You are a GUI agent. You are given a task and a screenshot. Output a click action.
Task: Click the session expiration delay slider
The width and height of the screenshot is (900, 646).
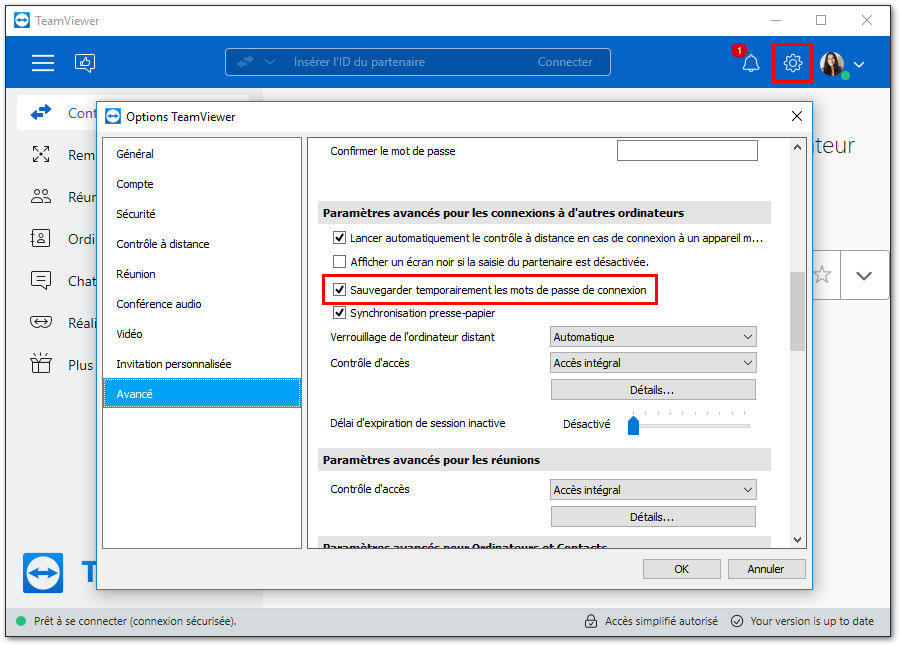pyautogui.click(x=689, y=424)
